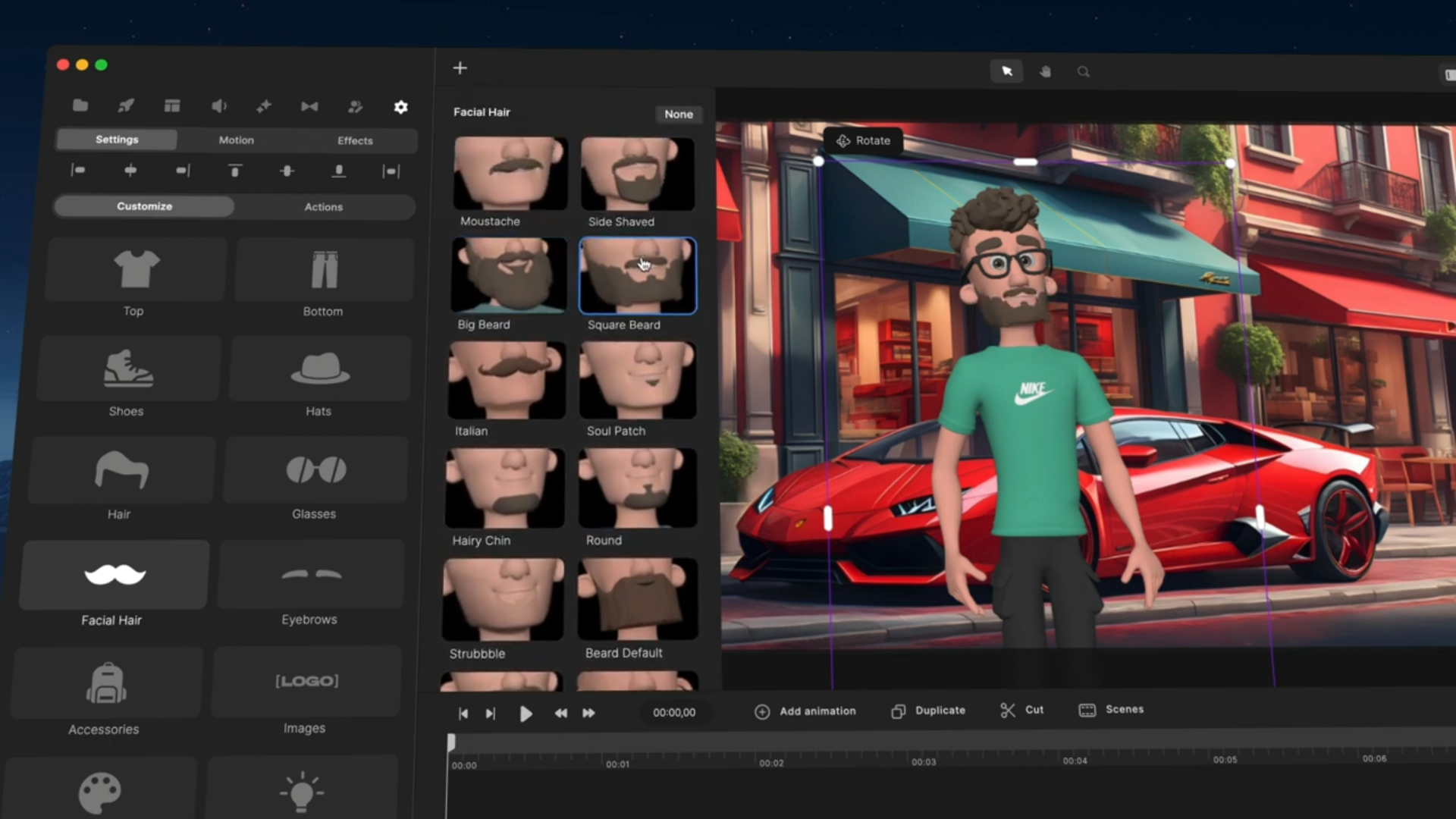This screenshot has height=819, width=1456.
Task: Switch to the Effects tab
Action: (355, 141)
